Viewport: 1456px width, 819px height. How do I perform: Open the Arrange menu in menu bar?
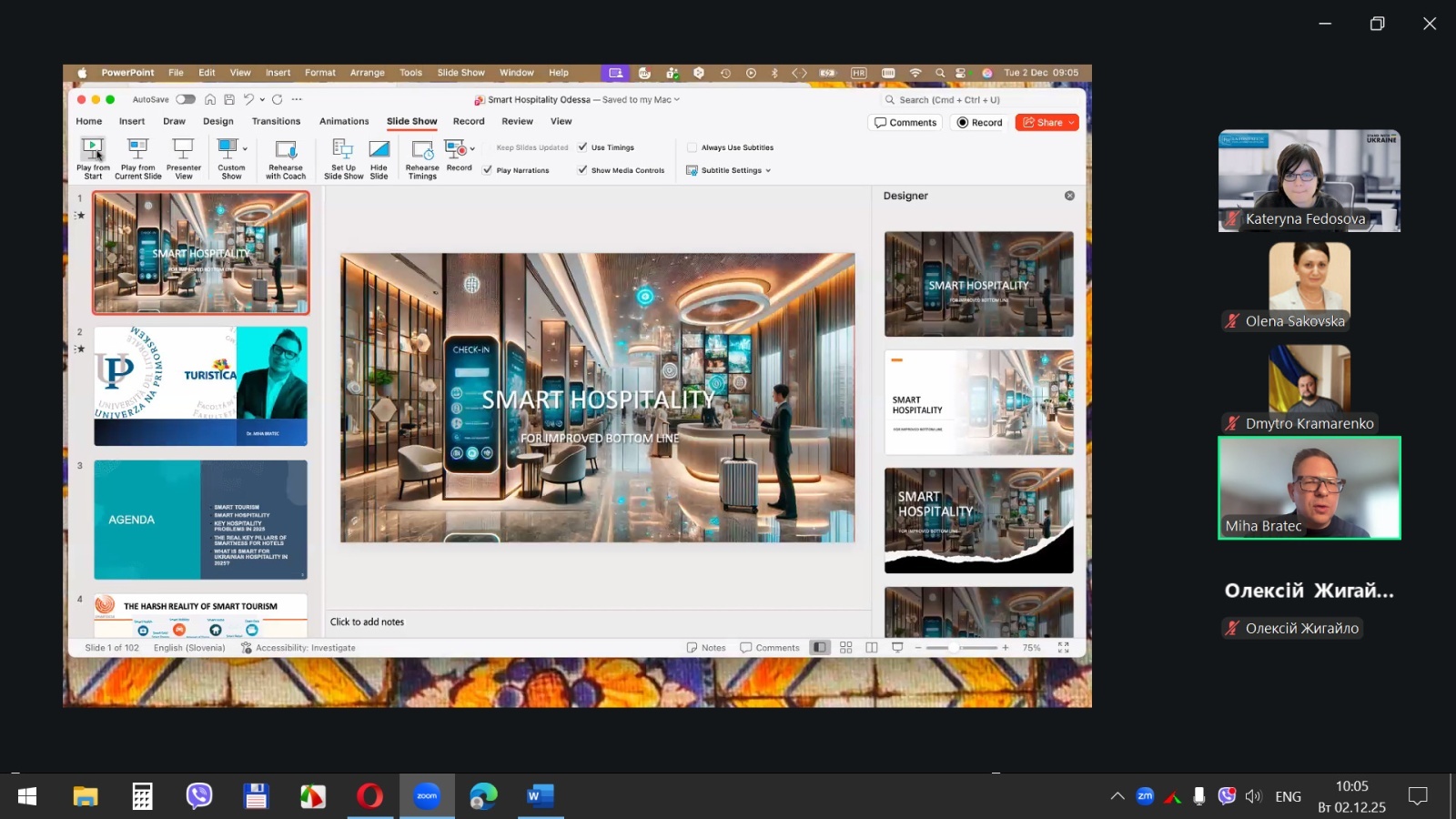[x=367, y=73]
